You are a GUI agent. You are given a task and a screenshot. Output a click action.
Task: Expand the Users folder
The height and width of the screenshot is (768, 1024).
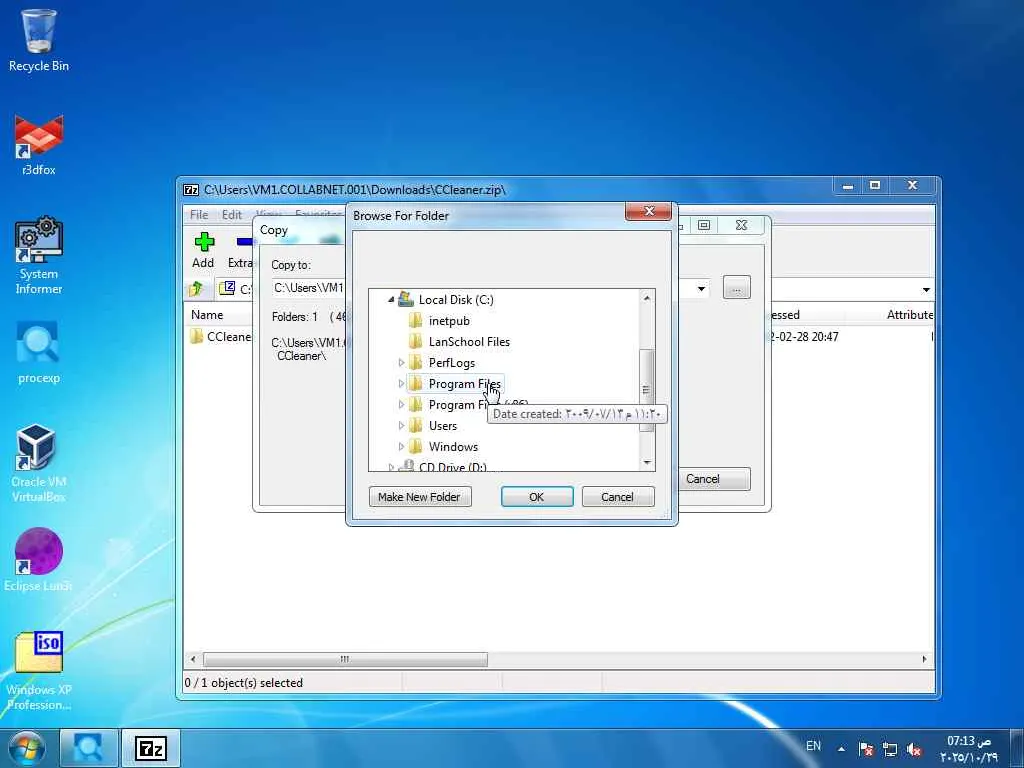[x=401, y=426]
